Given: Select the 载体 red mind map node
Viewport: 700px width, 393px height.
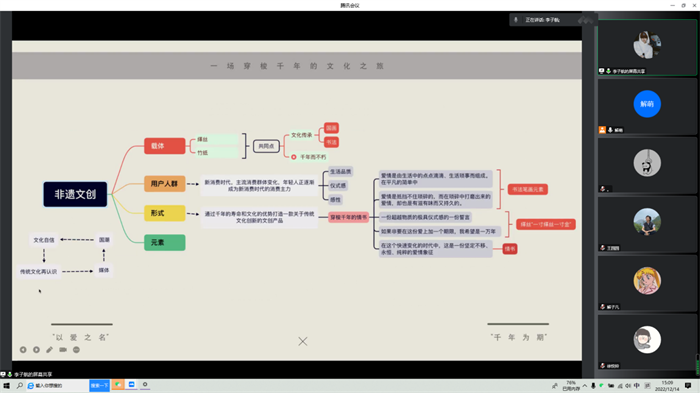Looking at the screenshot, I should point(164,146).
